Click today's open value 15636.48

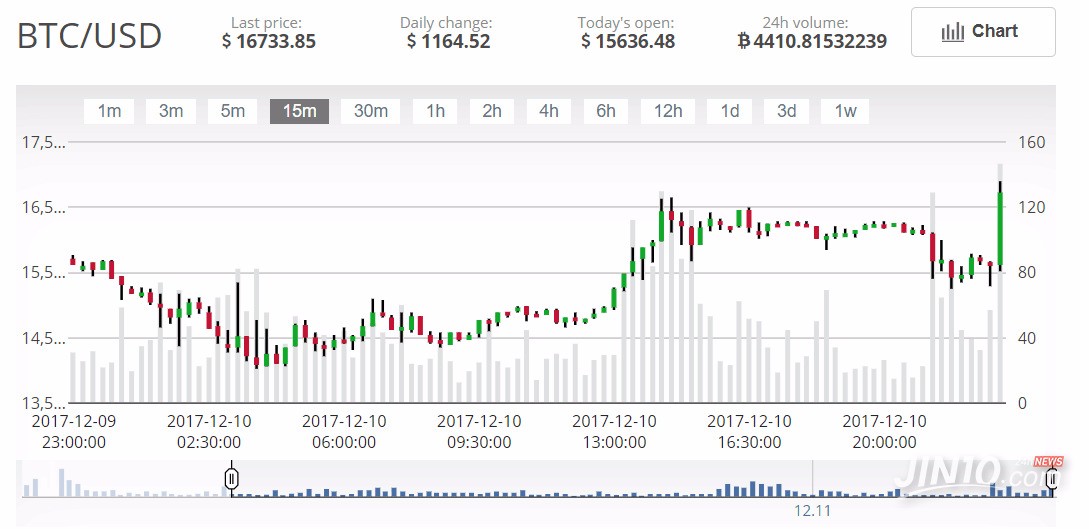(x=628, y=42)
